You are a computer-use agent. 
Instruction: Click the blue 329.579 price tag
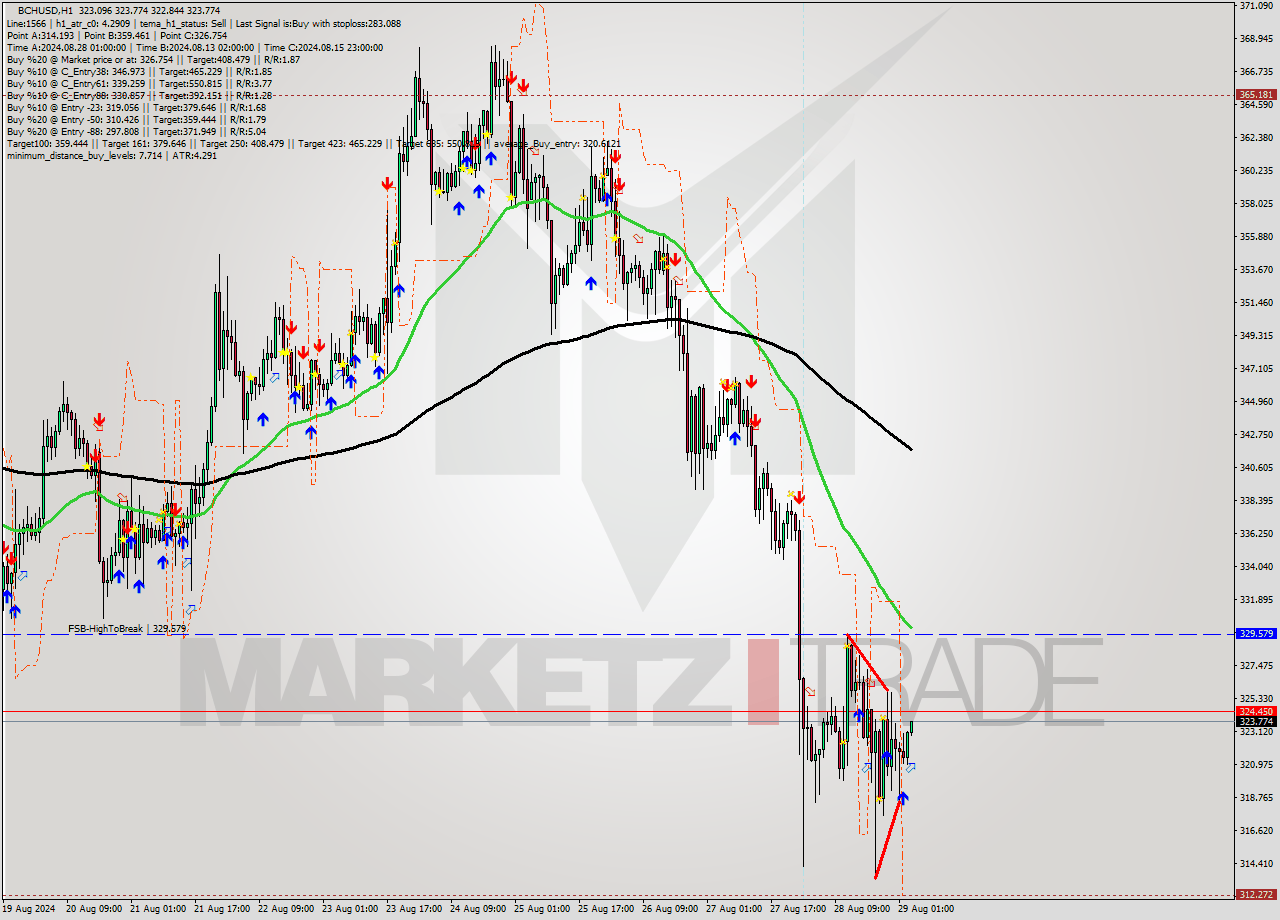point(1254,634)
